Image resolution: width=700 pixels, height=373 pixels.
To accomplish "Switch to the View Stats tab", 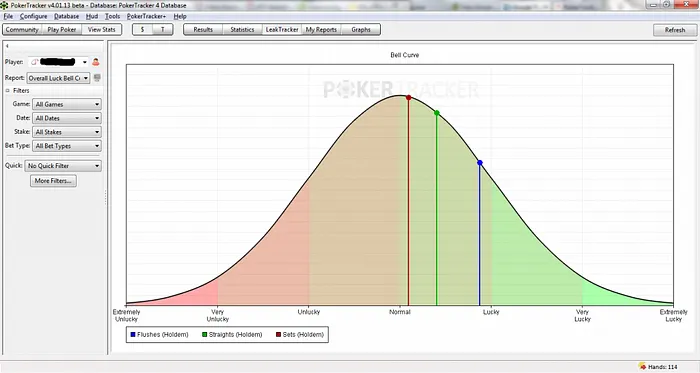I will [101, 29].
